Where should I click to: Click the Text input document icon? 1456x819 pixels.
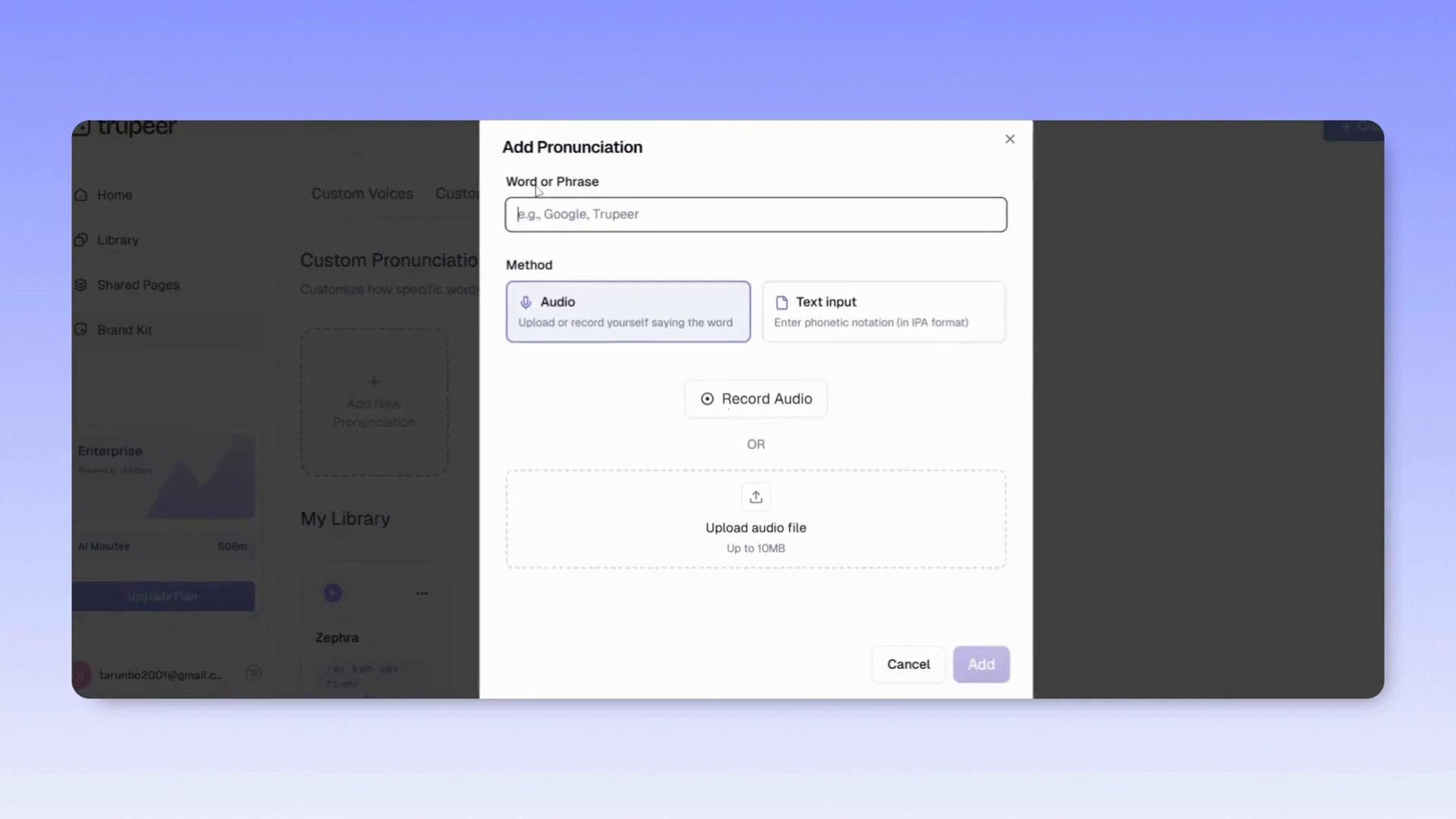[x=782, y=302]
